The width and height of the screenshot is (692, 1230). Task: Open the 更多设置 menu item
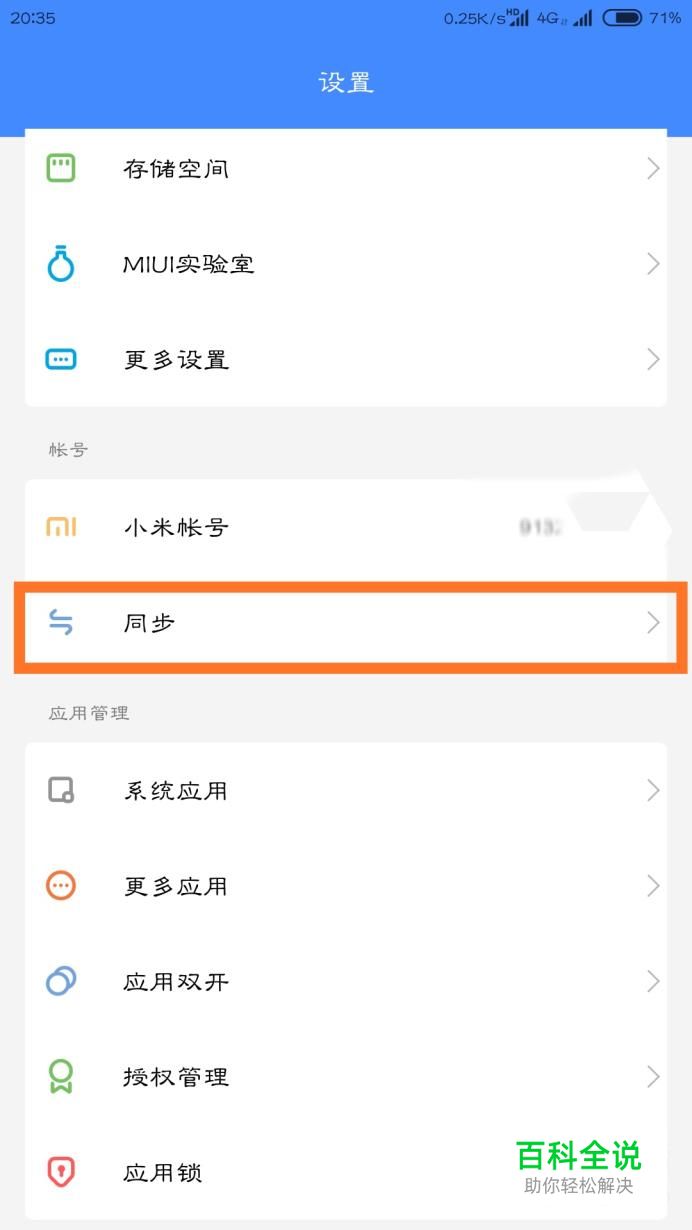click(x=176, y=359)
